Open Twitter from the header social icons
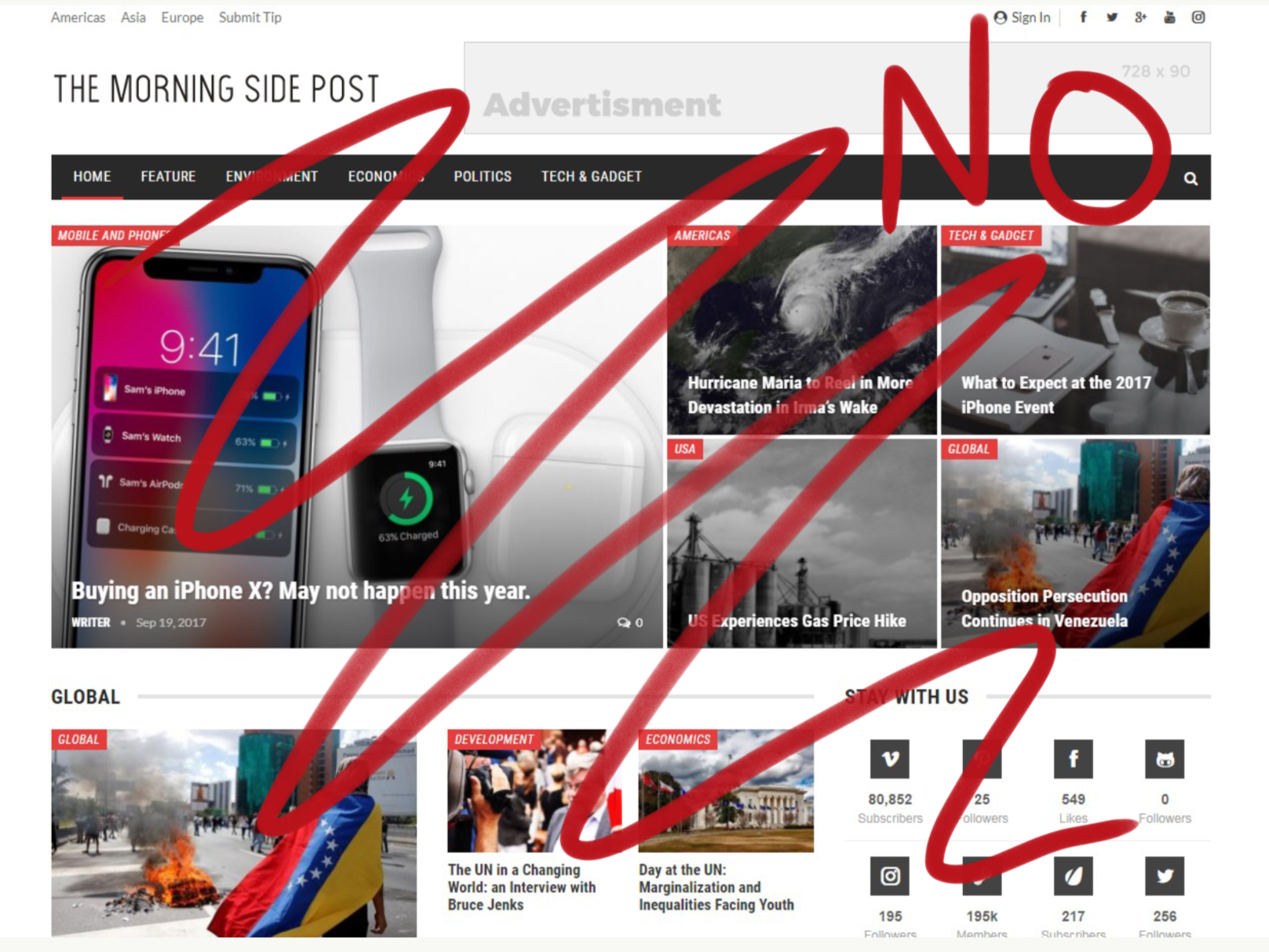Image resolution: width=1269 pixels, height=952 pixels. point(1112,17)
